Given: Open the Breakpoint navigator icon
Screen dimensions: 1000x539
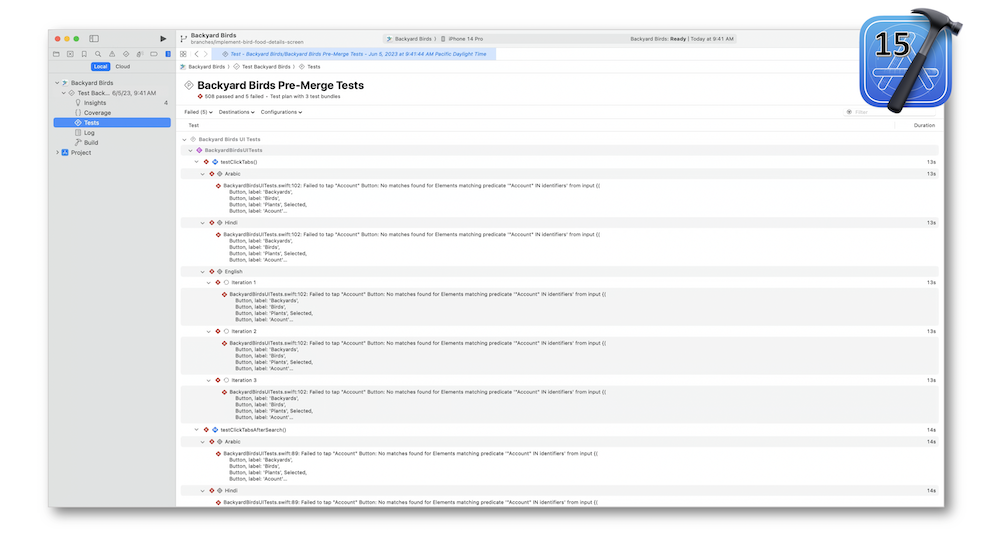Looking at the screenshot, I should (x=154, y=54).
